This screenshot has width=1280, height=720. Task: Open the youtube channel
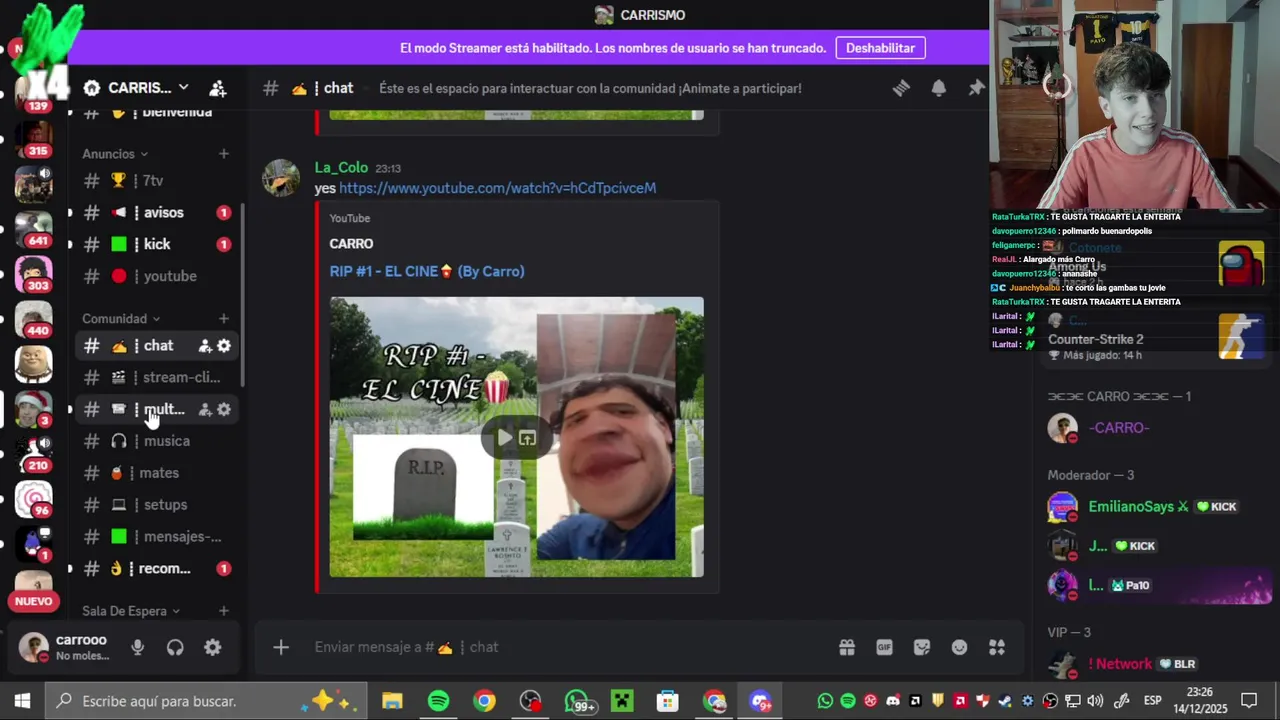coord(157,276)
